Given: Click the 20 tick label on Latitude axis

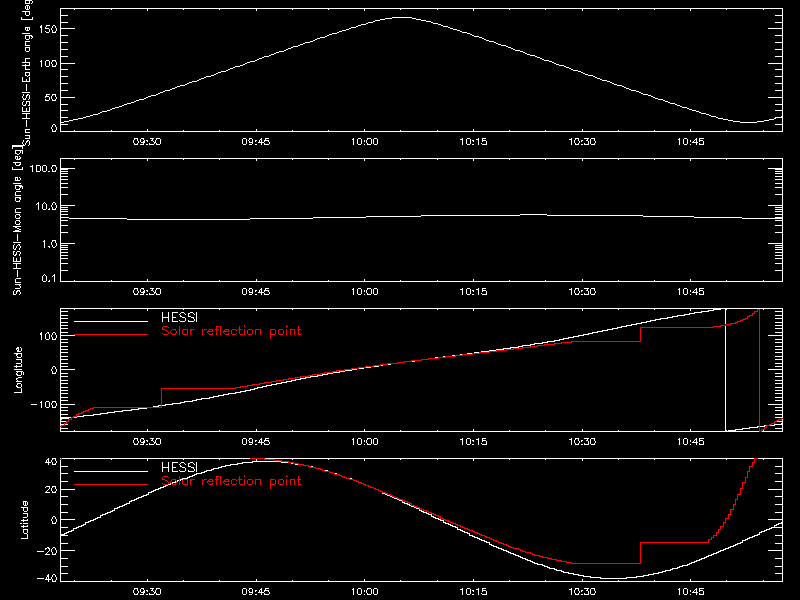Looking at the screenshot, I should [51, 490].
